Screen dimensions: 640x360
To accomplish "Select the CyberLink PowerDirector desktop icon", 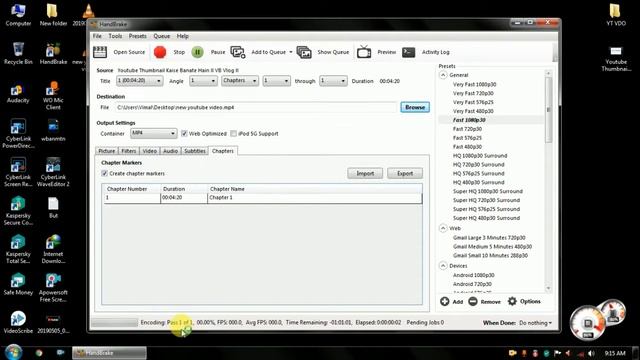I will [x=18, y=133].
